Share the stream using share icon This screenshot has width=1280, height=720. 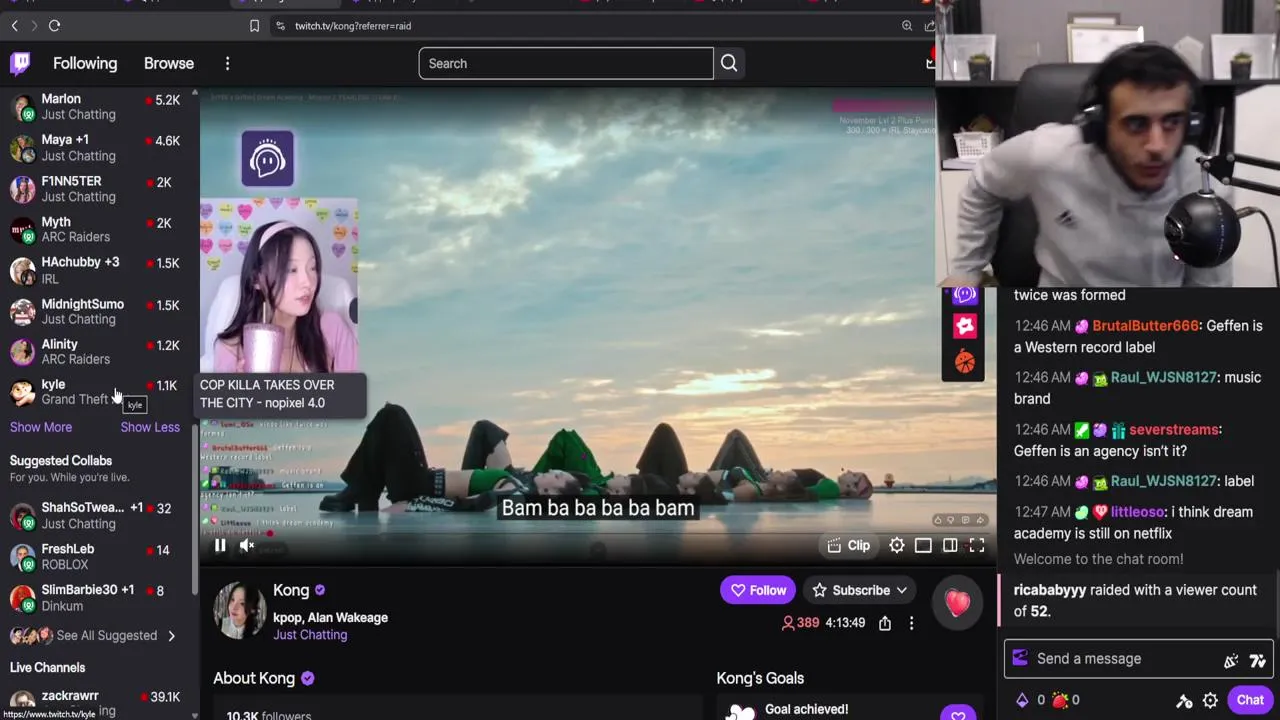point(885,623)
